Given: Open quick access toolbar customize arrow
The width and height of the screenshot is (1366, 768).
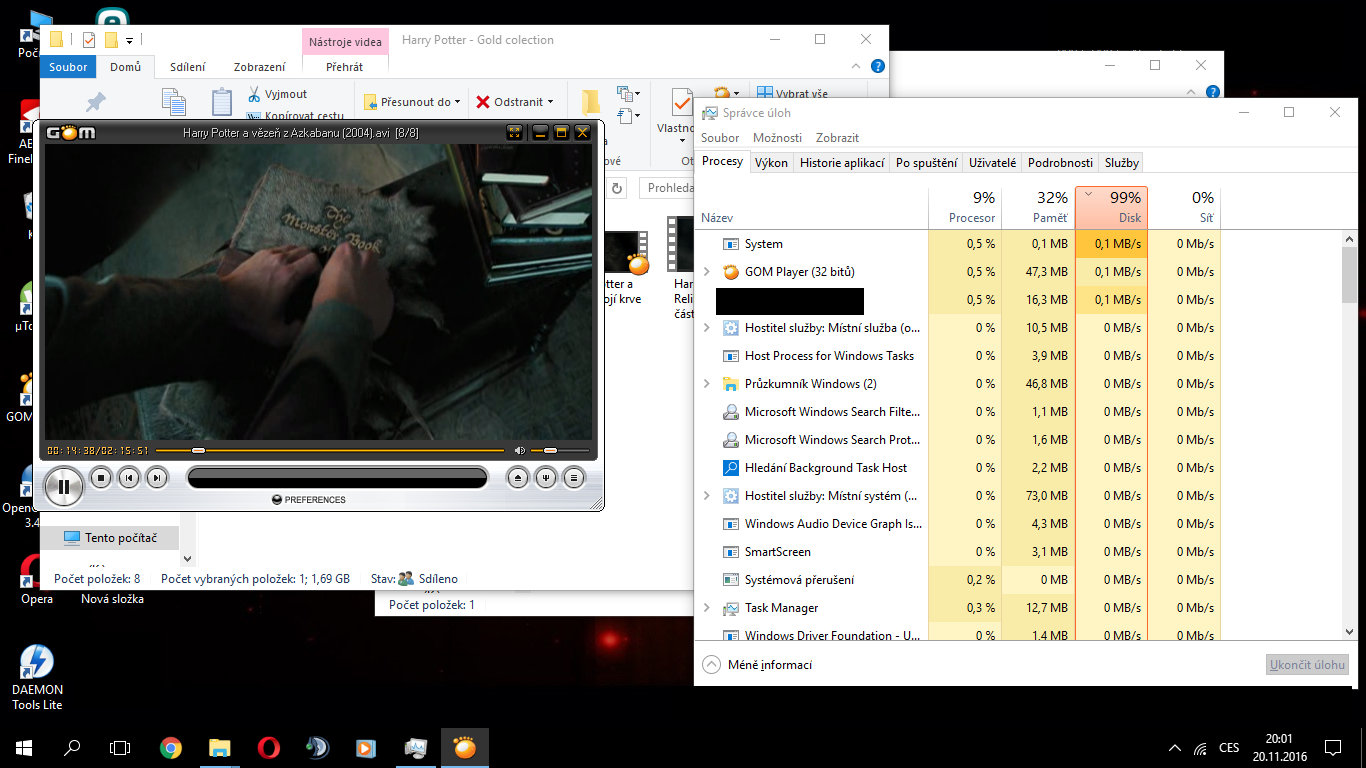Looking at the screenshot, I should pyautogui.click(x=129, y=41).
